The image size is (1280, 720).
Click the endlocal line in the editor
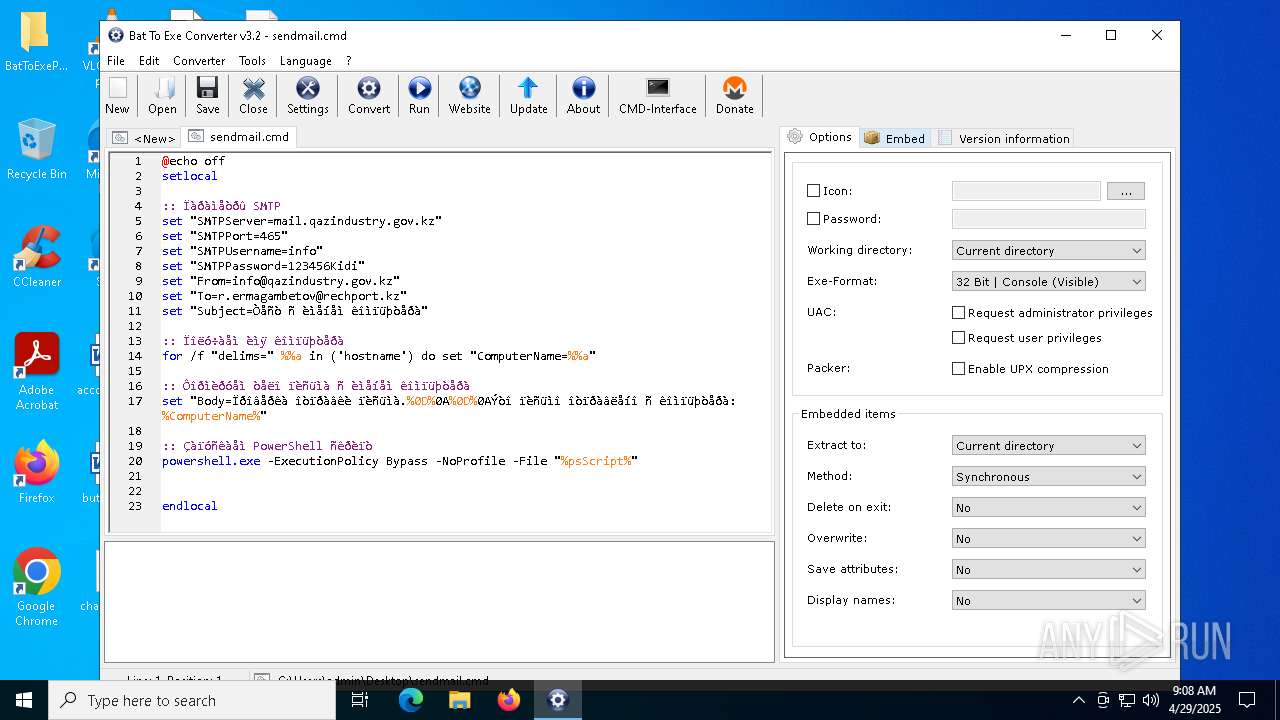[189, 506]
